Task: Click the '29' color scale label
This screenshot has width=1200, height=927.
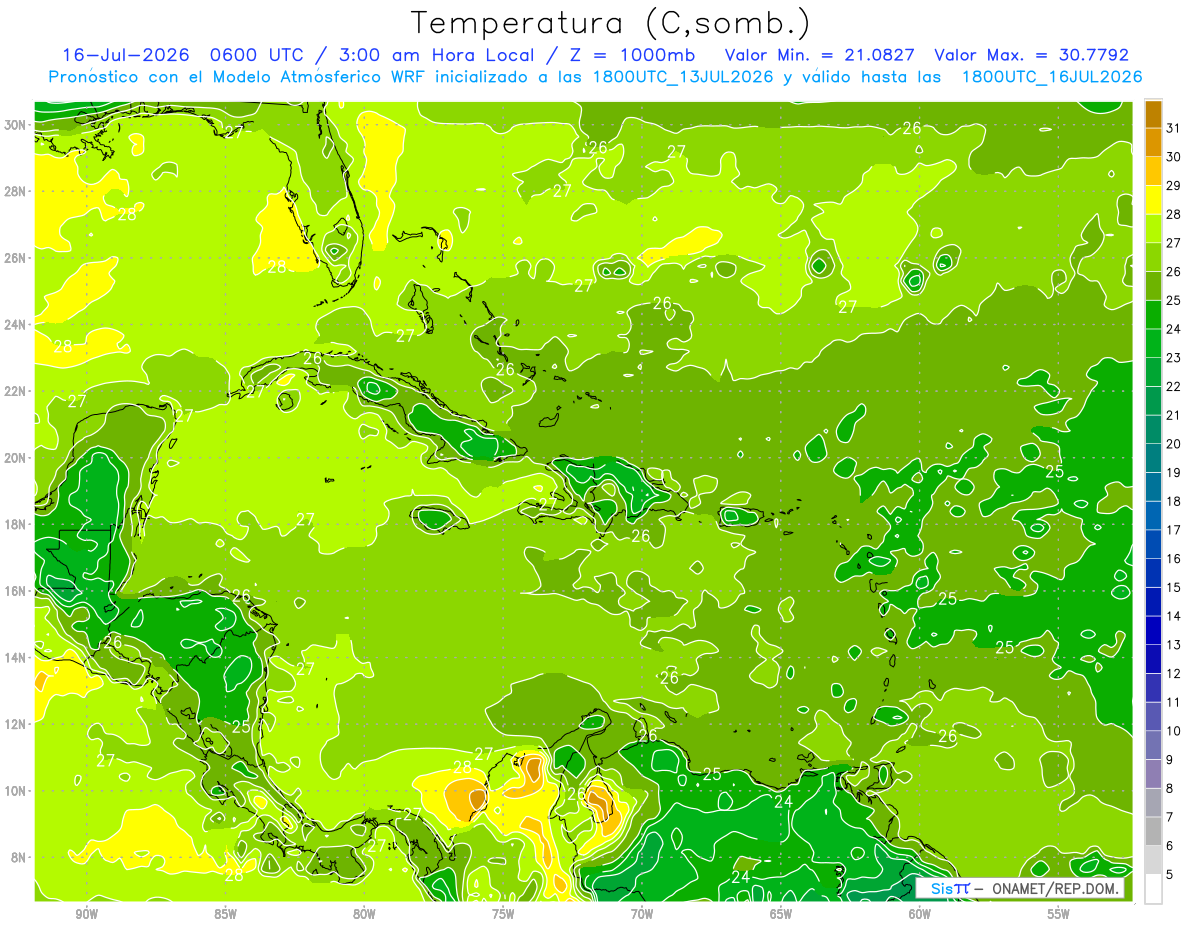Action: [x=1174, y=186]
